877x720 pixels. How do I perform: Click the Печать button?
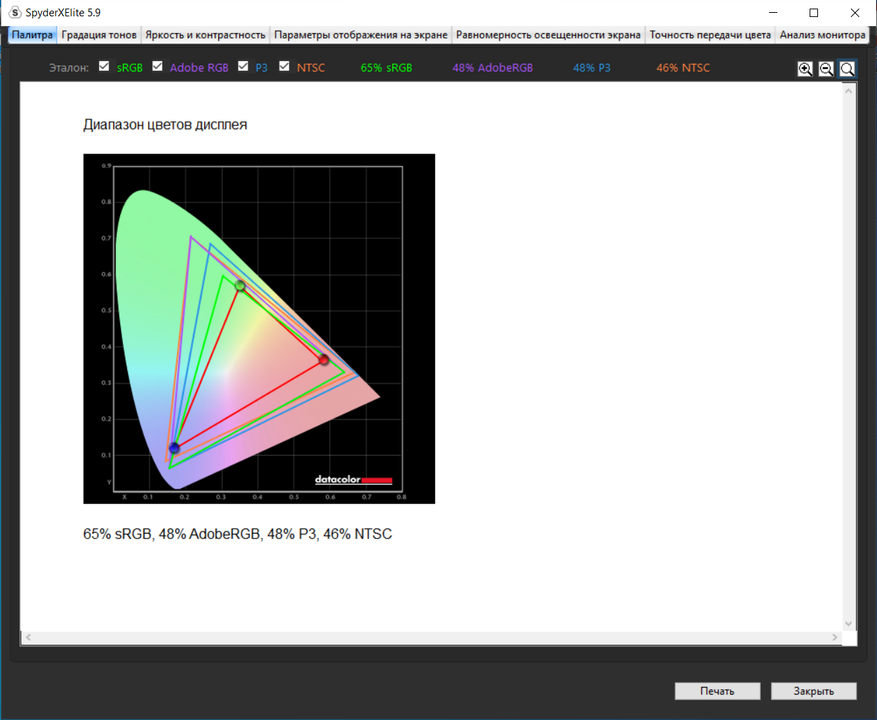click(717, 691)
